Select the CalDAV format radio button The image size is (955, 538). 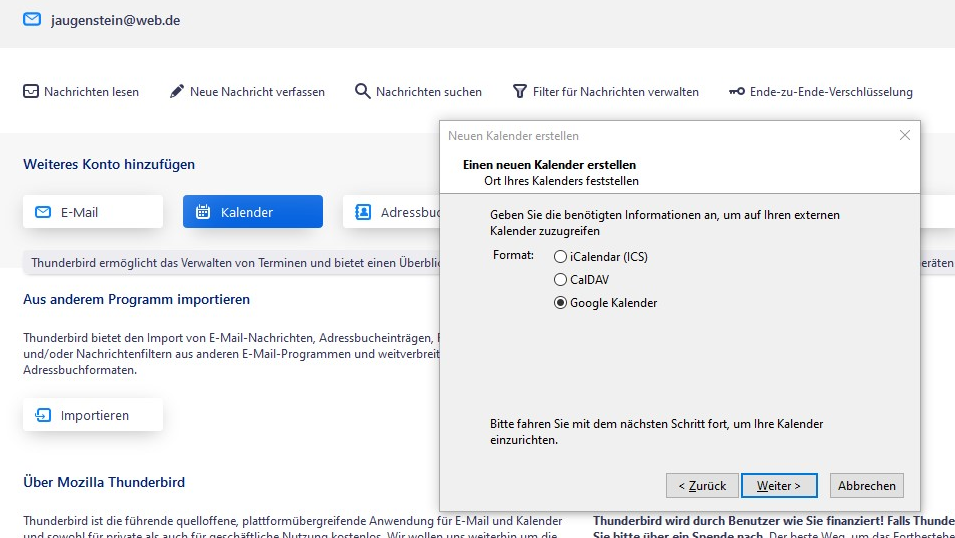pyautogui.click(x=560, y=280)
